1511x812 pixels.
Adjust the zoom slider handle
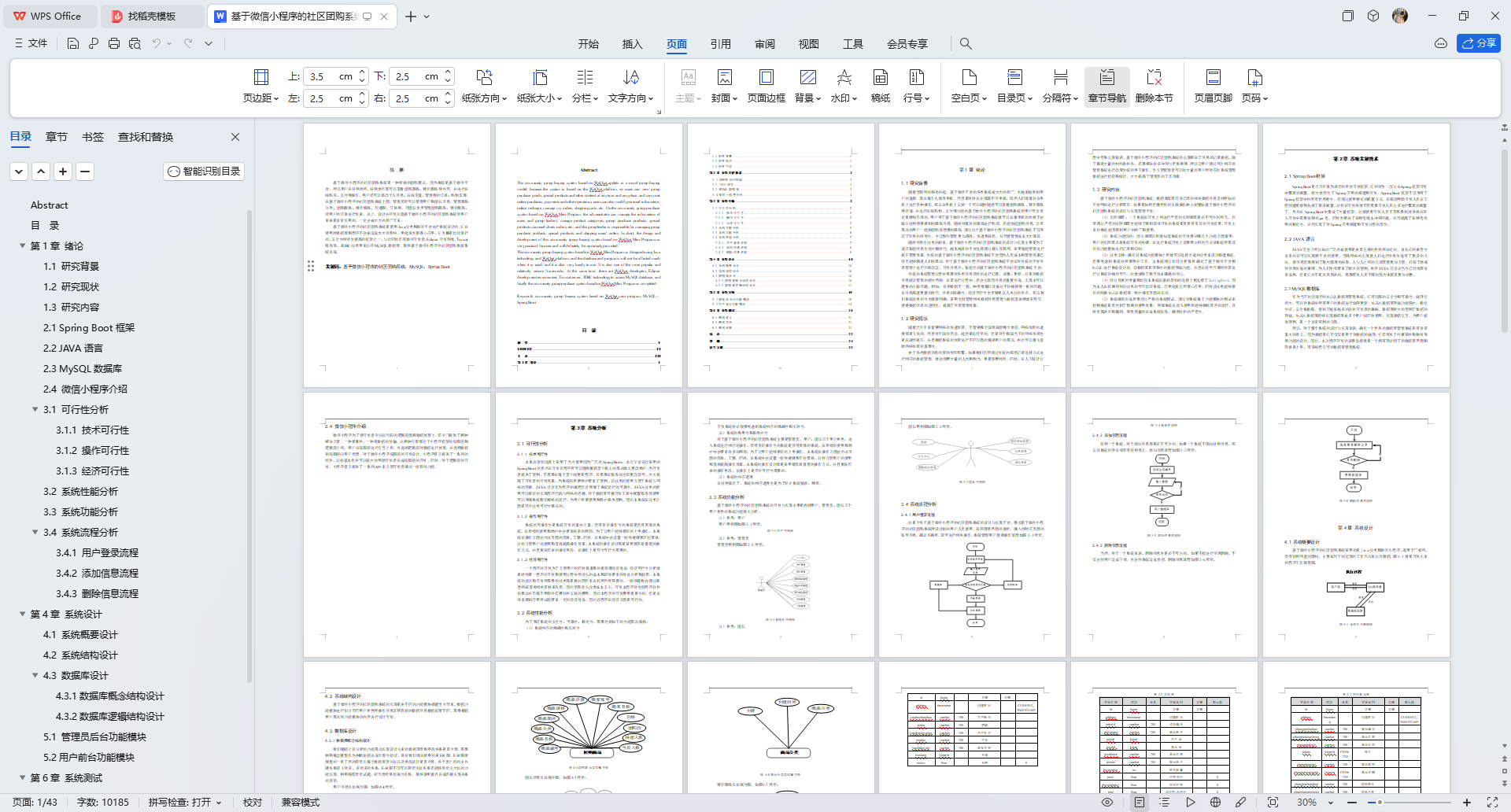point(1380,802)
